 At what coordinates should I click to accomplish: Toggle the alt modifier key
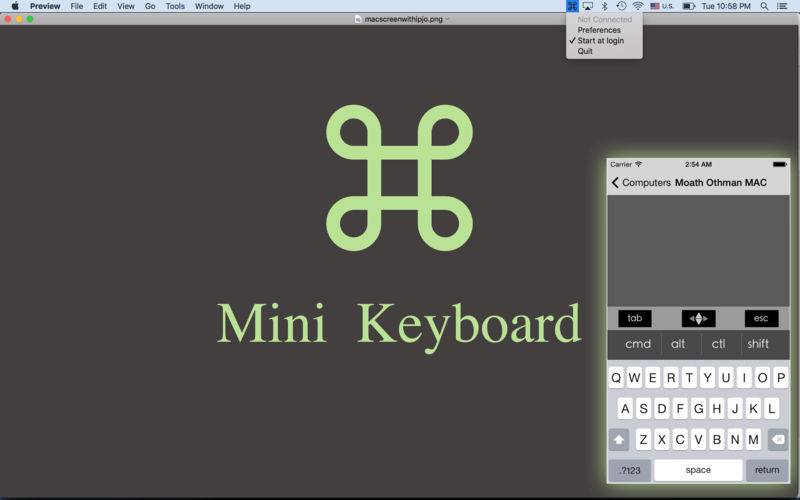coord(678,344)
